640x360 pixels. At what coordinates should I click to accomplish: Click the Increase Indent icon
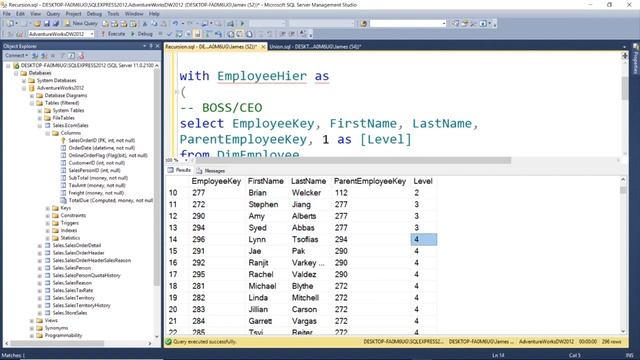292,34
